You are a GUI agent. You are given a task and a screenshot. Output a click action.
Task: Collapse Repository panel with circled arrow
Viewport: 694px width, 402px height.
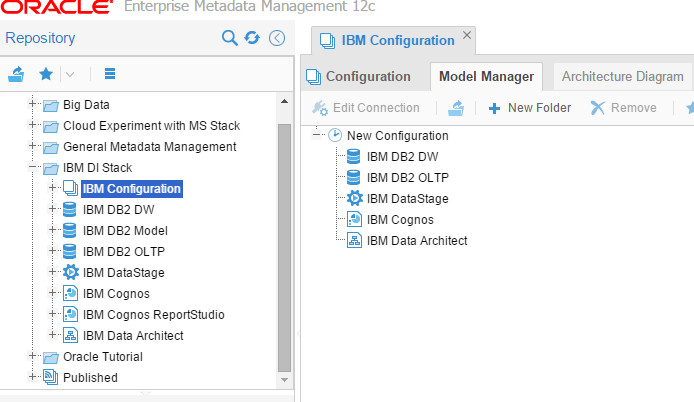pos(277,38)
